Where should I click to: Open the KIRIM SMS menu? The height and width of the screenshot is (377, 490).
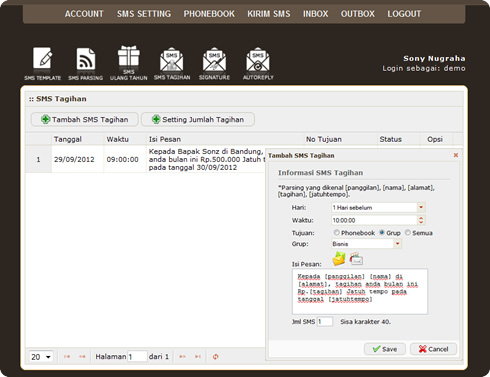click(x=269, y=14)
